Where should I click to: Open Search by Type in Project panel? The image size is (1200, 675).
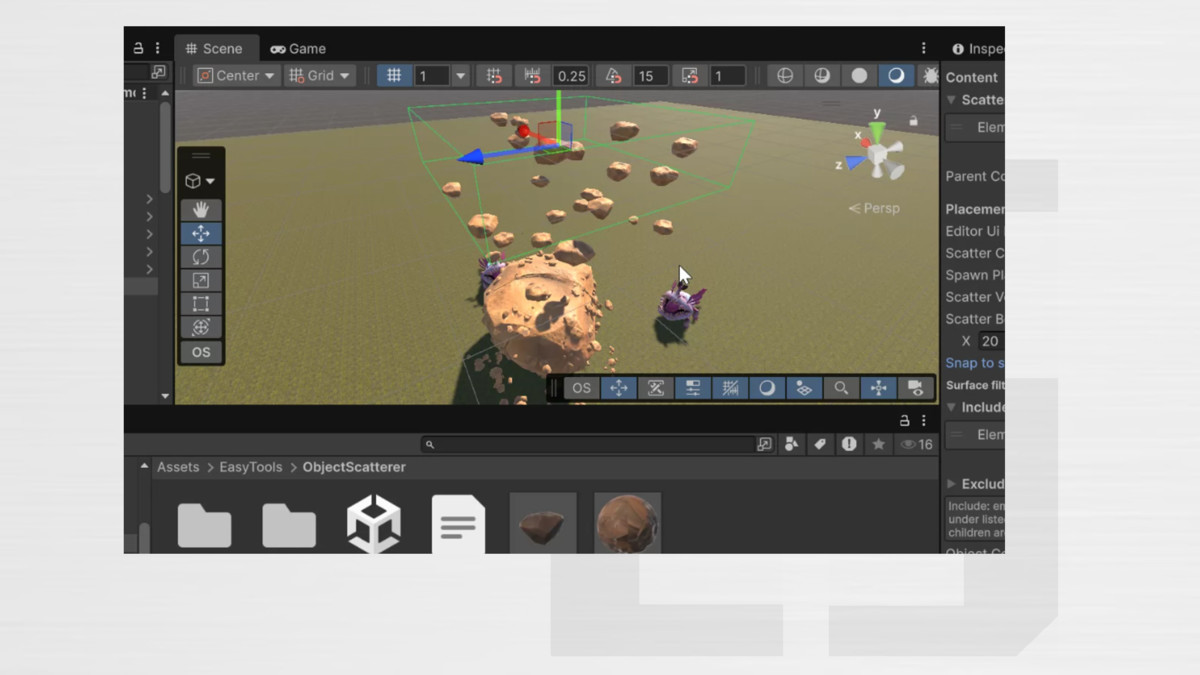pyautogui.click(x=791, y=444)
